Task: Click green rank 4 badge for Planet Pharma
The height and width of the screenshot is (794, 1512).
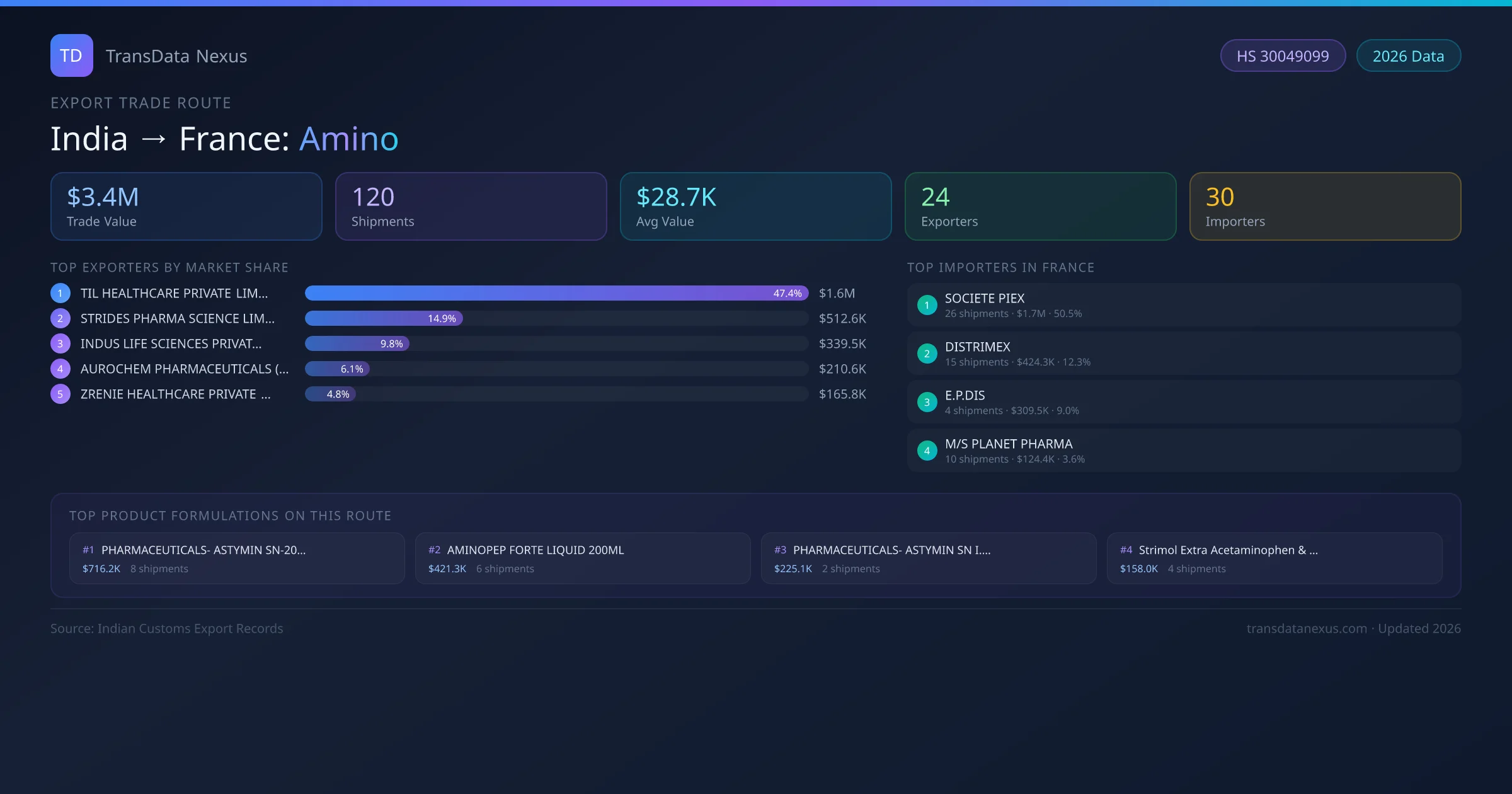Action: 927,451
